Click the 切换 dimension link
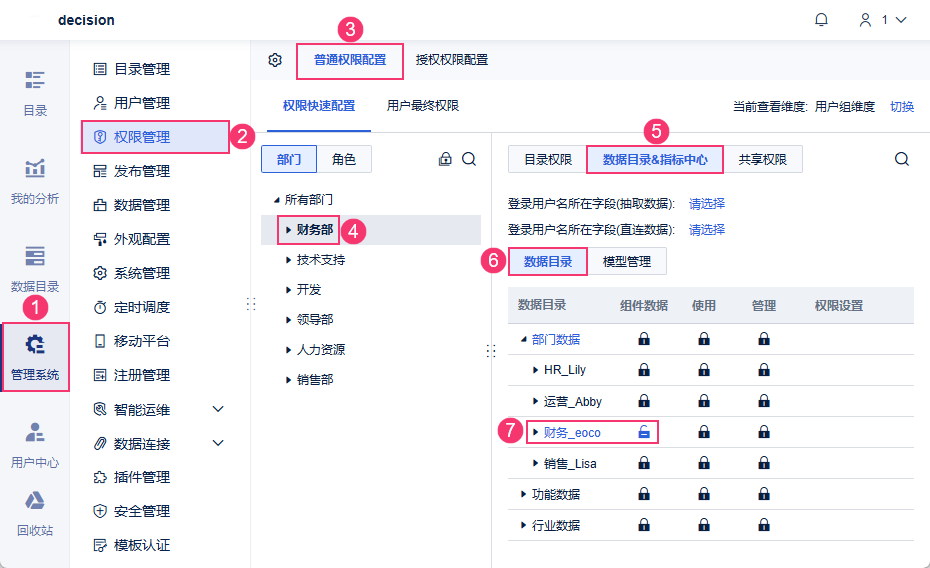Image resolution: width=930 pixels, height=568 pixels. tap(902, 106)
